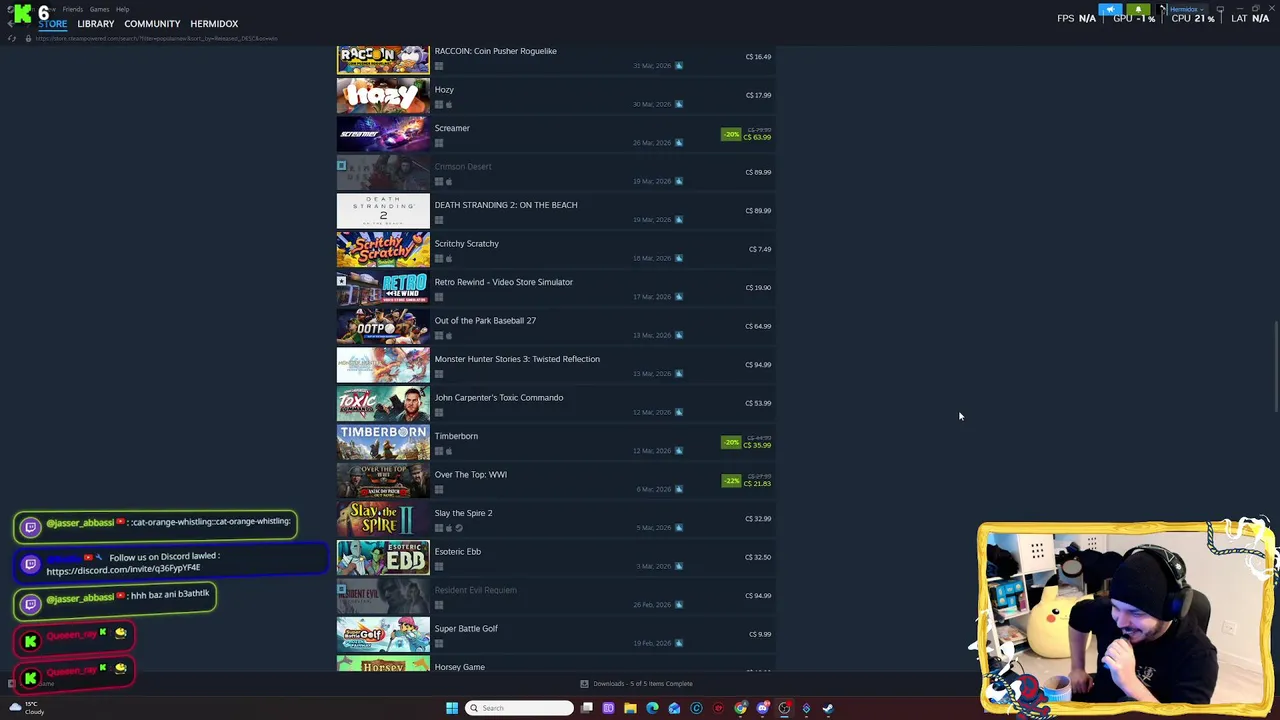Screen dimensions: 1280x720
Task: Open the Friends menu
Action: click(x=73, y=9)
